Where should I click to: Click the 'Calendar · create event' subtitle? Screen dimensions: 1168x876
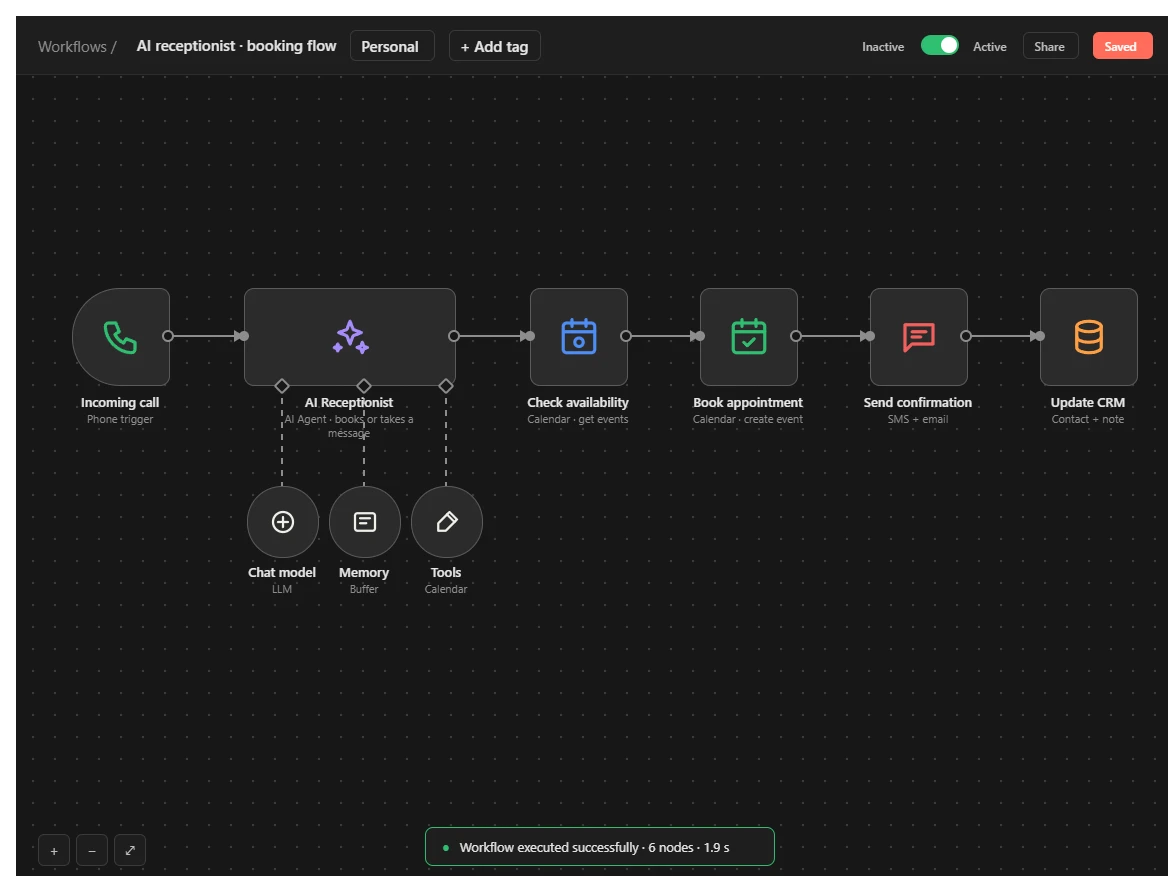(x=748, y=419)
